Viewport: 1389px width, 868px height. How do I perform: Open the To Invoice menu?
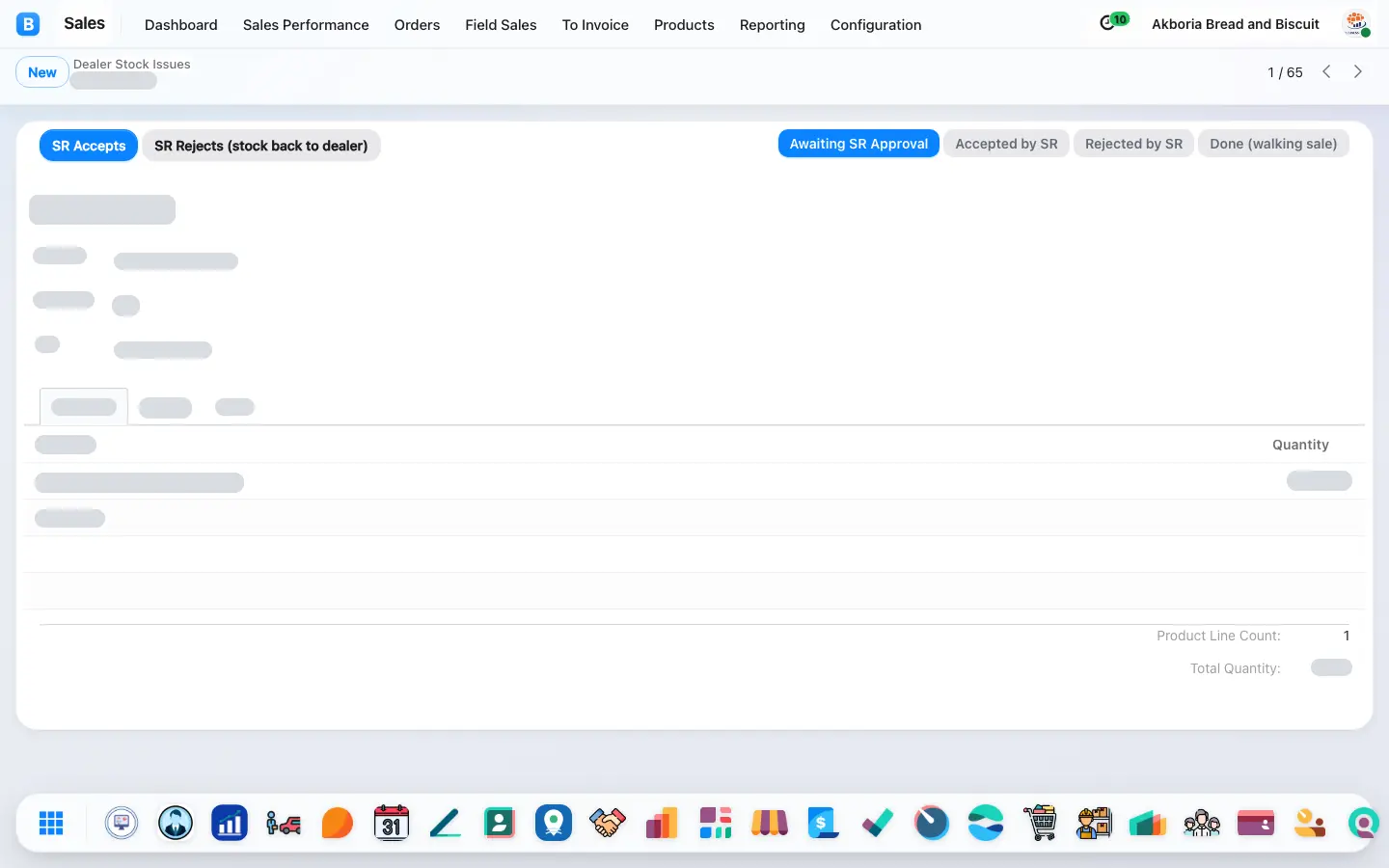pyautogui.click(x=595, y=24)
